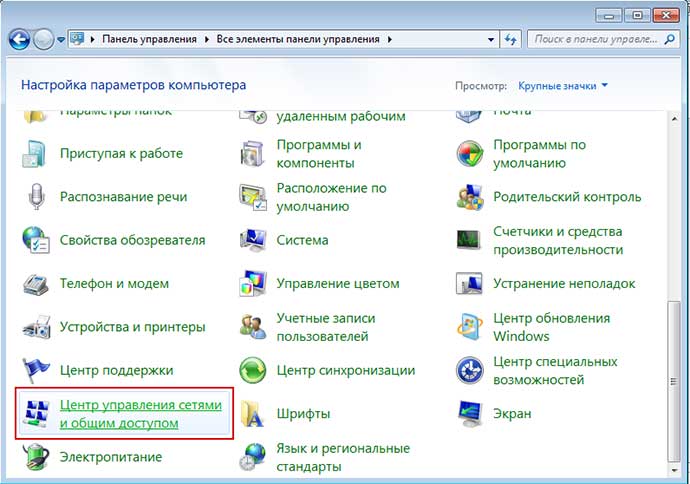Open the Центр поддержки link text
The image size is (690, 484).
pyautogui.click(x=117, y=370)
